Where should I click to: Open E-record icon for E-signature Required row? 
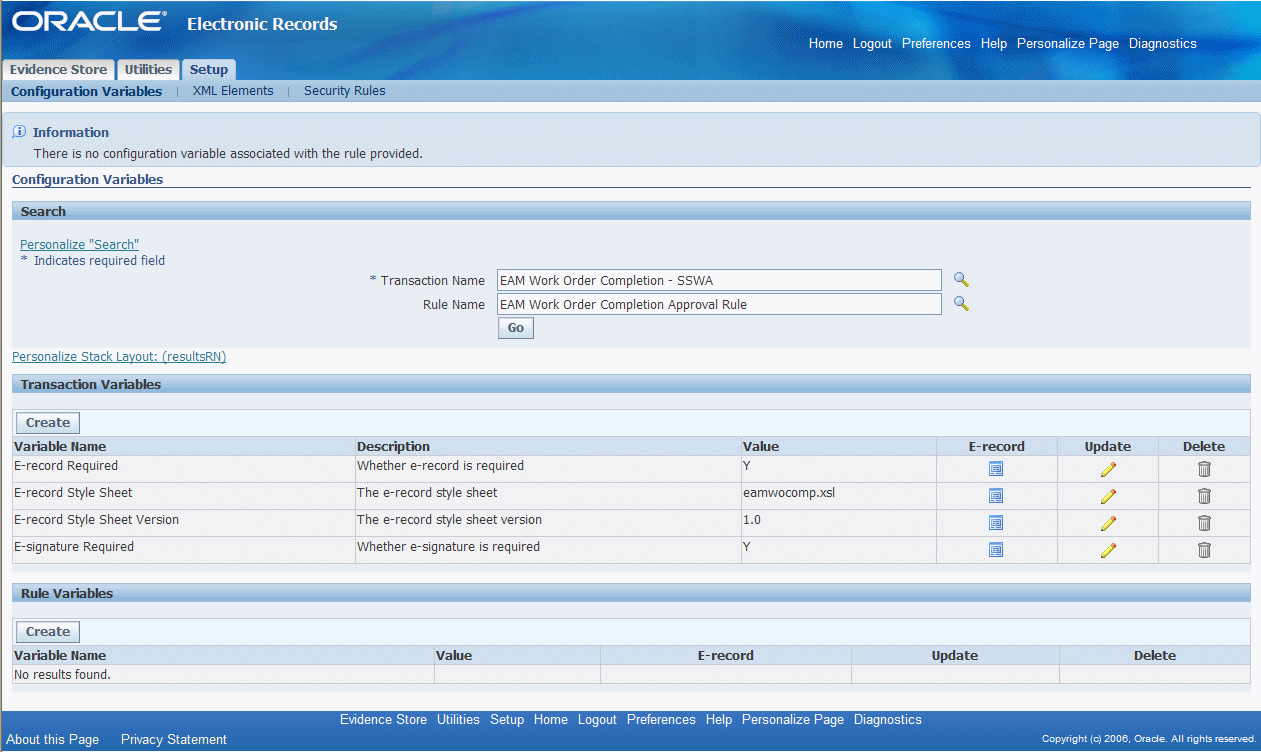(996, 550)
